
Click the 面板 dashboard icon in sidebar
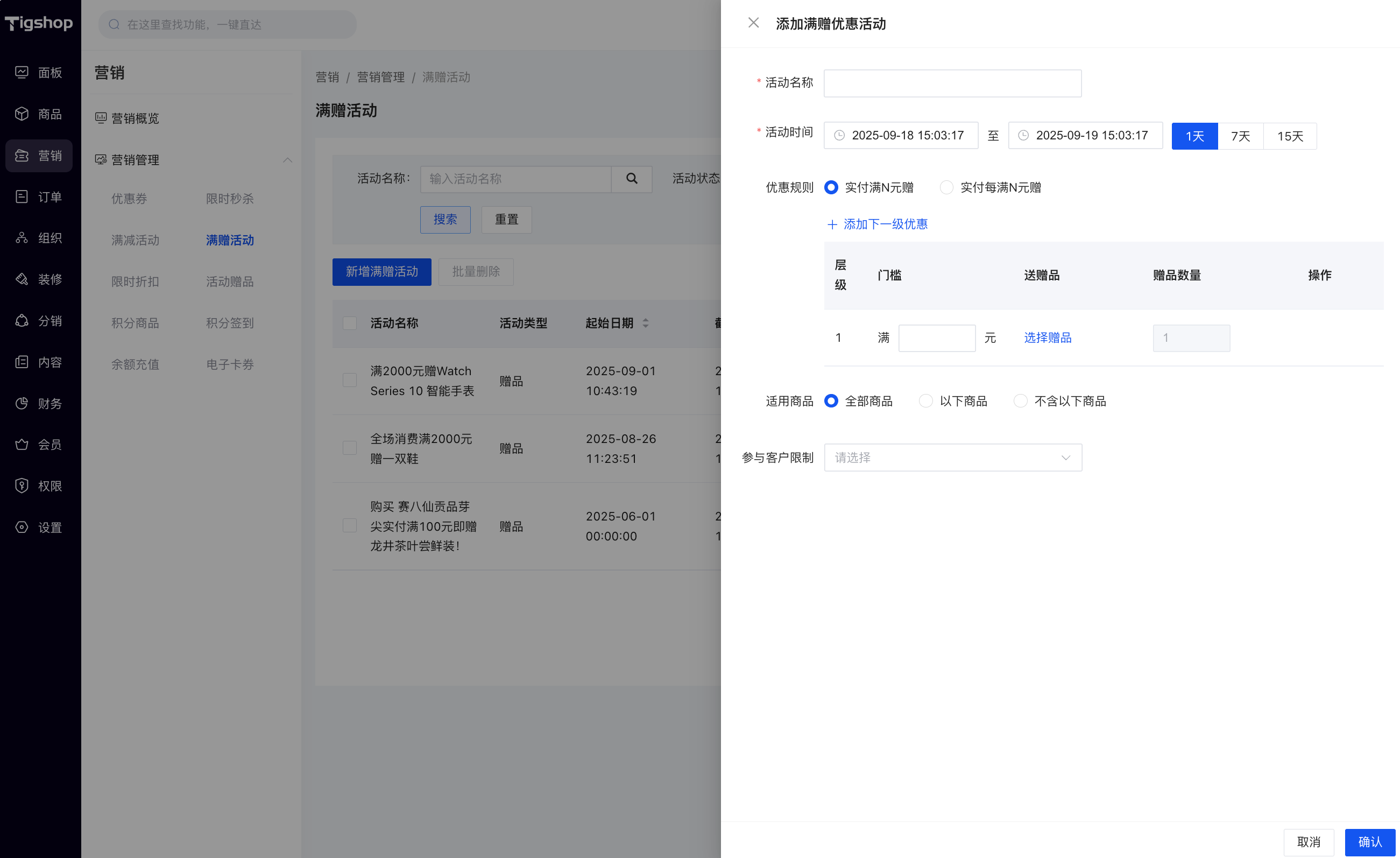click(22, 72)
